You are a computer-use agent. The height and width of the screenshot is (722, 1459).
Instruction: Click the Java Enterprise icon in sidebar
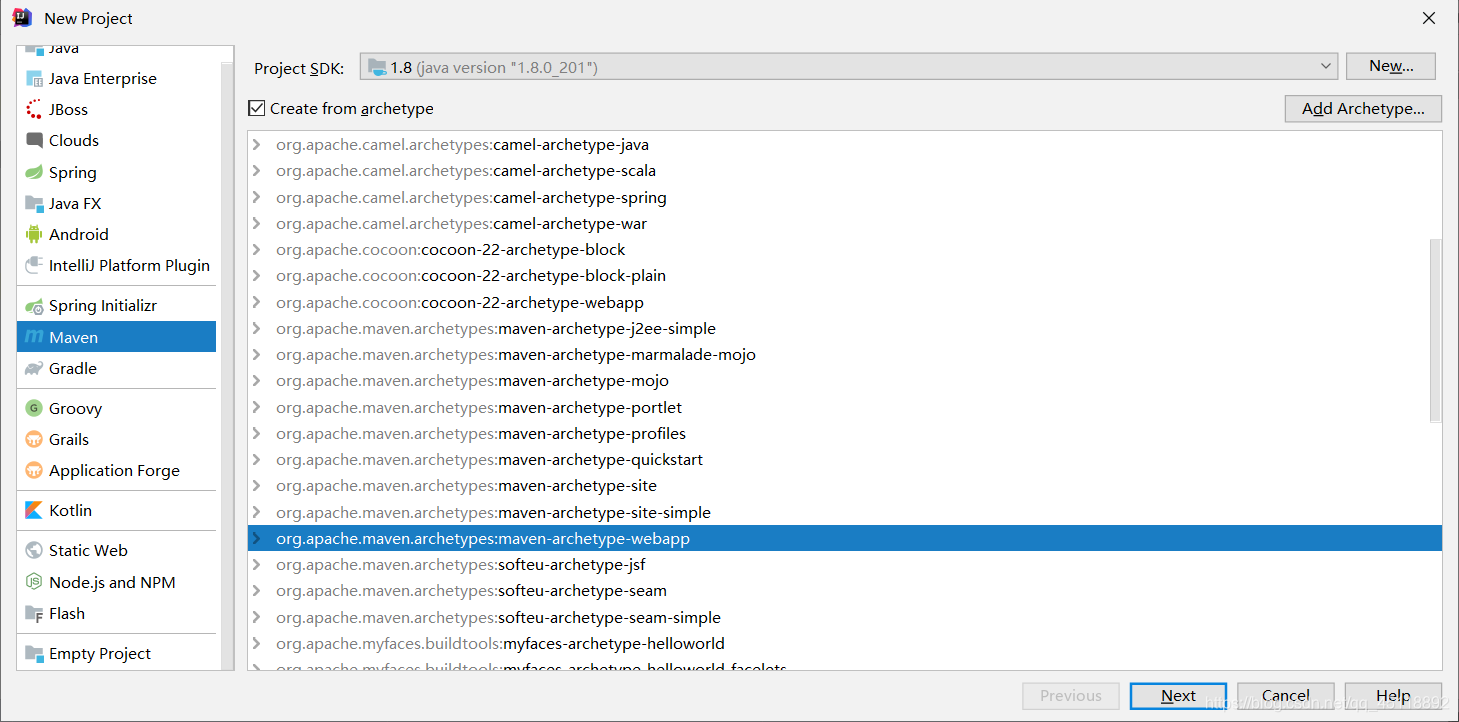coord(34,79)
